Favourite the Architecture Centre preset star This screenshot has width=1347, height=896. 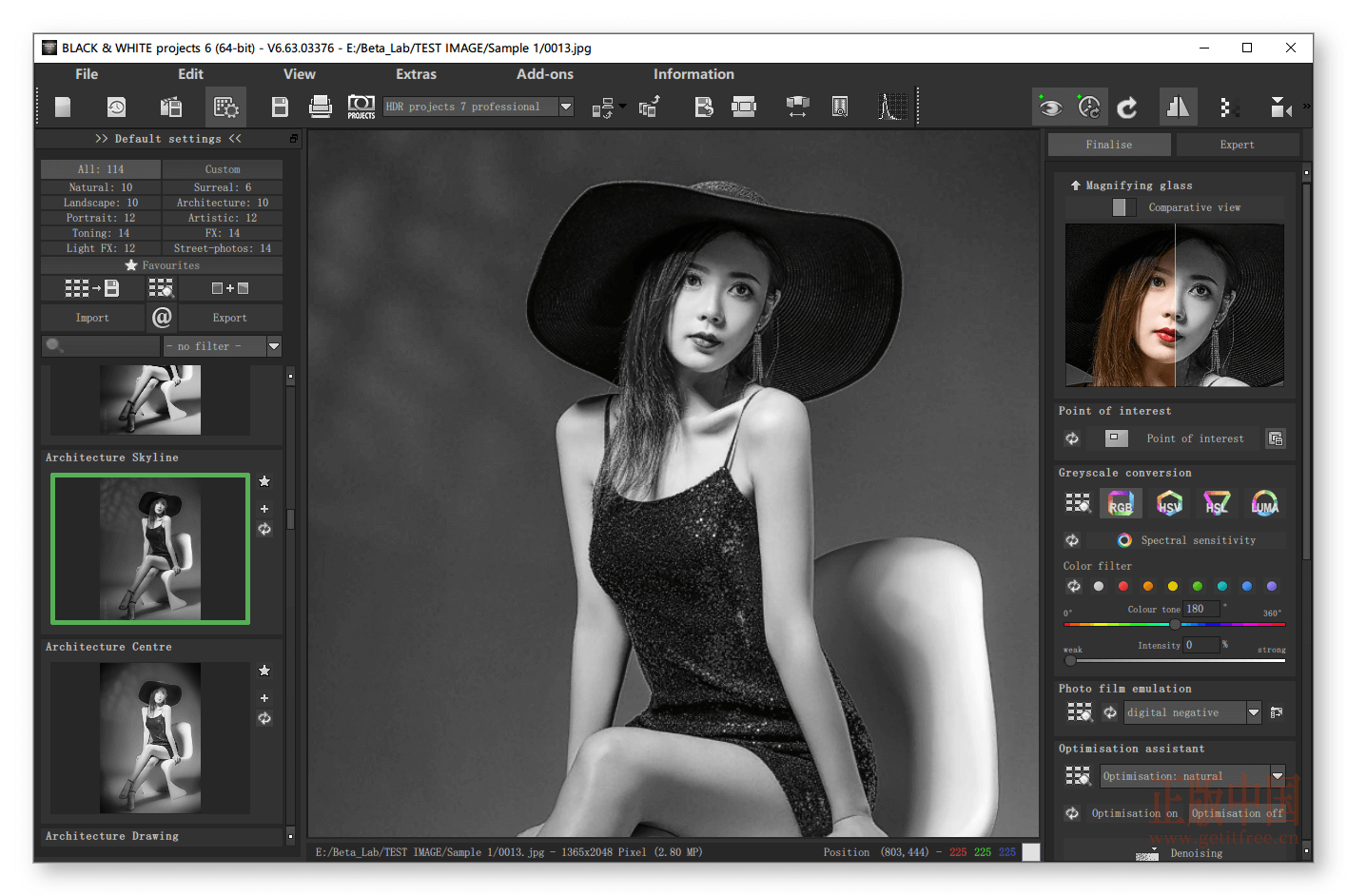[264, 671]
